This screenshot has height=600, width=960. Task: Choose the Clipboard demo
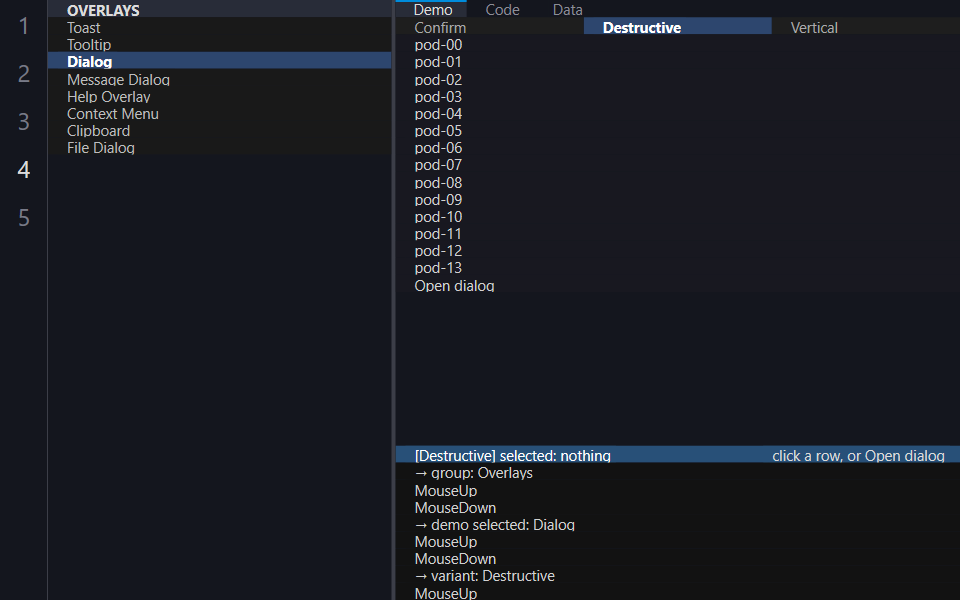click(219, 131)
